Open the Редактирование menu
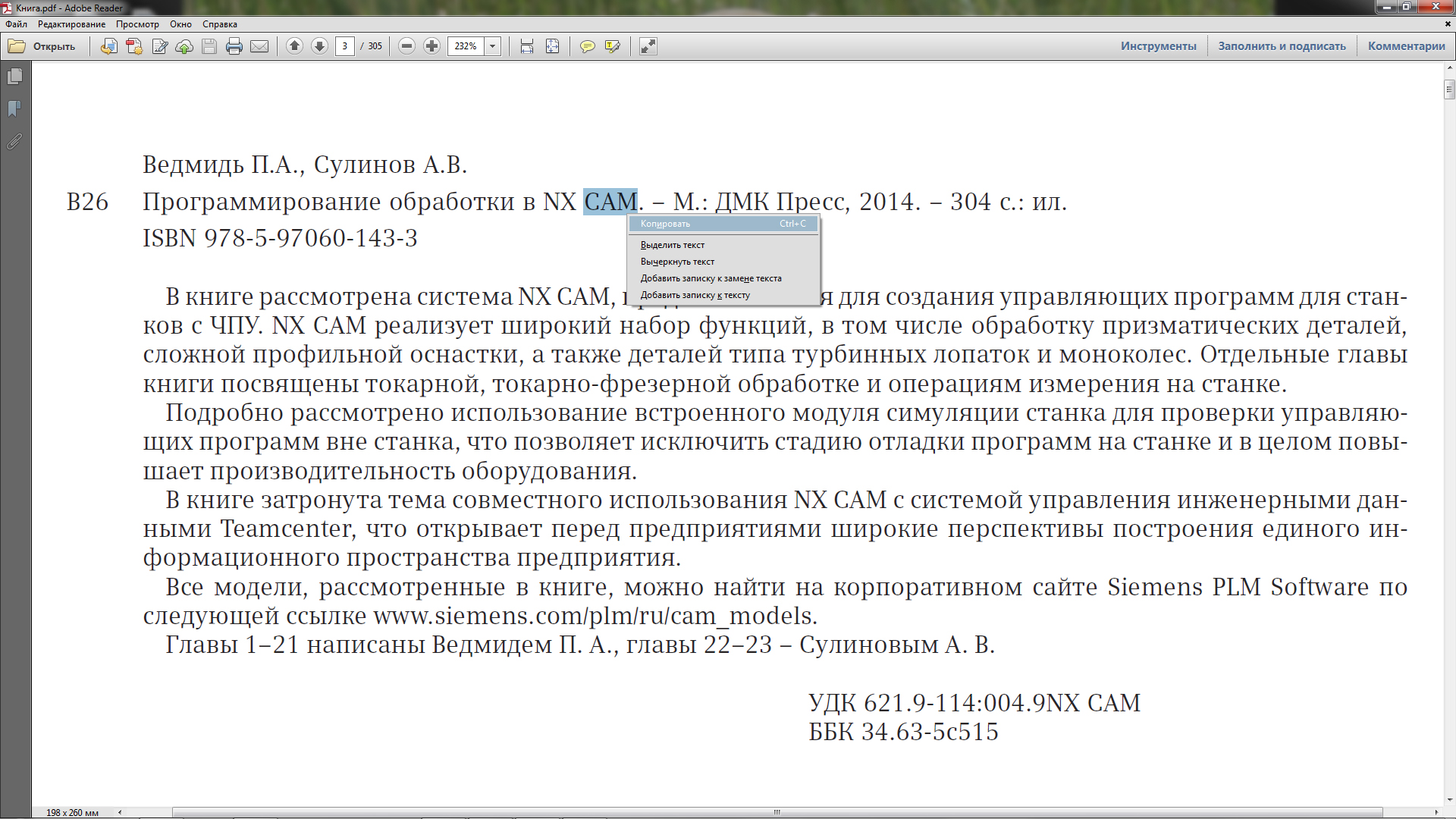The width and height of the screenshot is (1456, 819). click(x=71, y=24)
